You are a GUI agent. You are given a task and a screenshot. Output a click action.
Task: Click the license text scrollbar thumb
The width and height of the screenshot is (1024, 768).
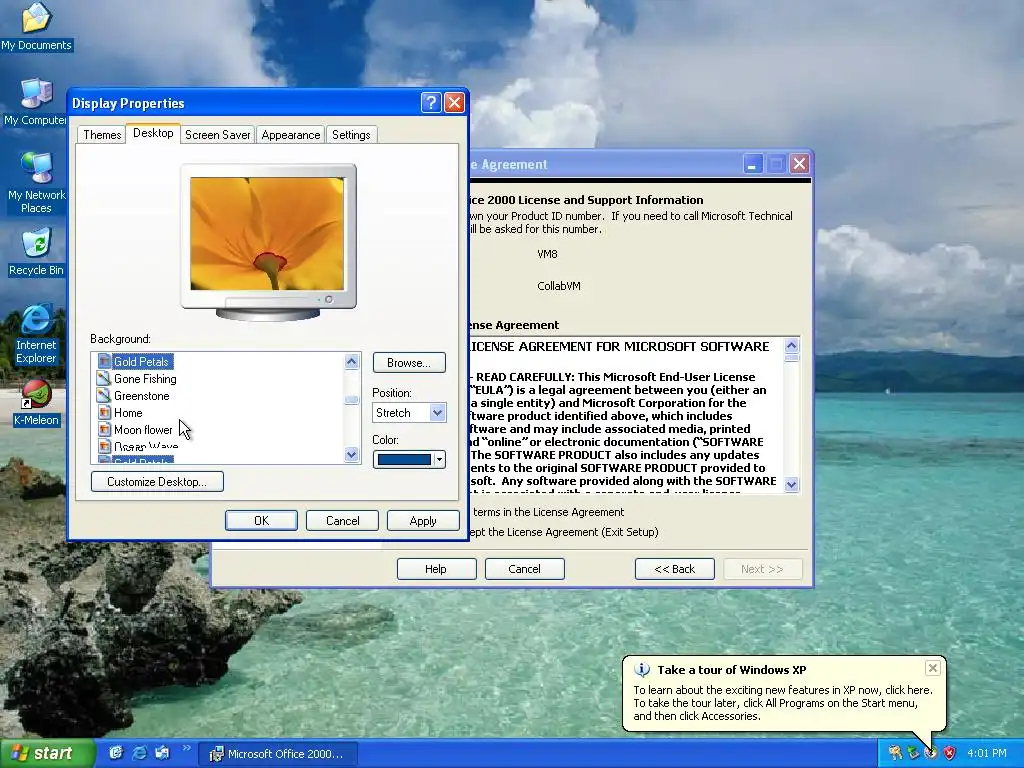click(792, 358)
